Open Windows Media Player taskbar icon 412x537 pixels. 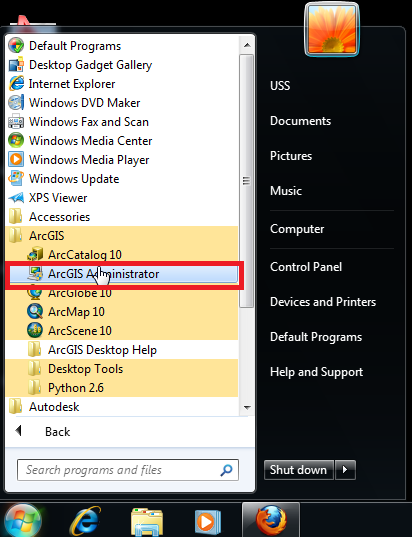[x=208, y=523]
